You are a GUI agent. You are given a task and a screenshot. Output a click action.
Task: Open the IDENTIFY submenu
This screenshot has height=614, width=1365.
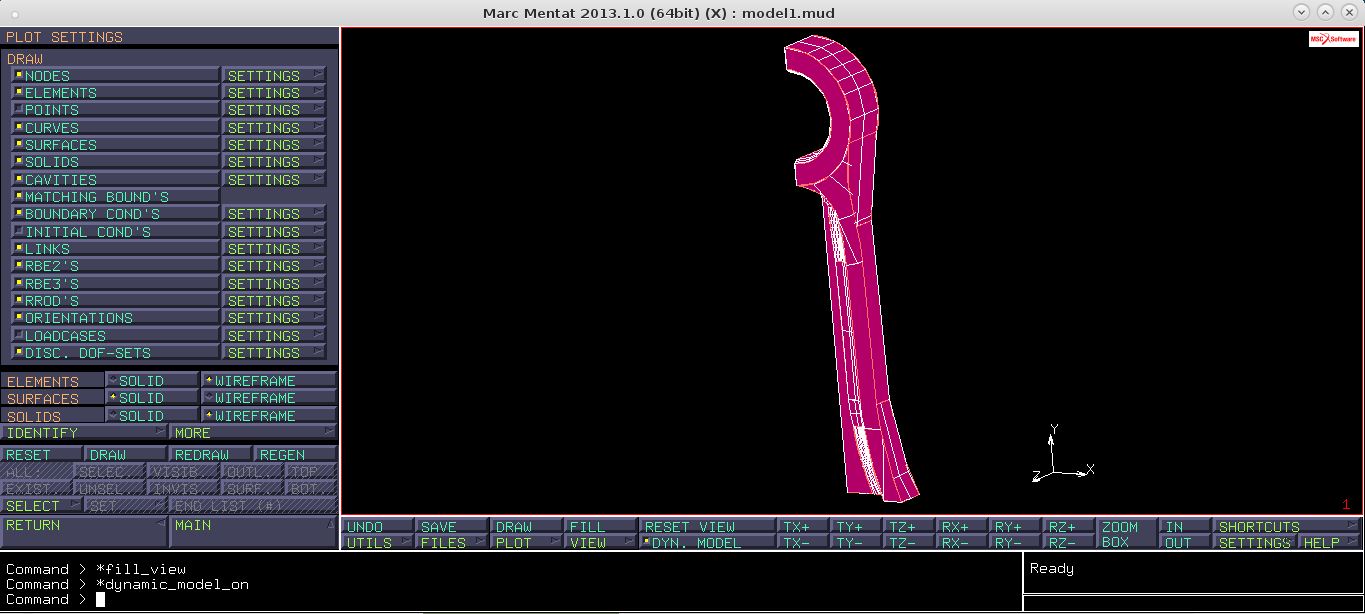(x=85, y=433)
